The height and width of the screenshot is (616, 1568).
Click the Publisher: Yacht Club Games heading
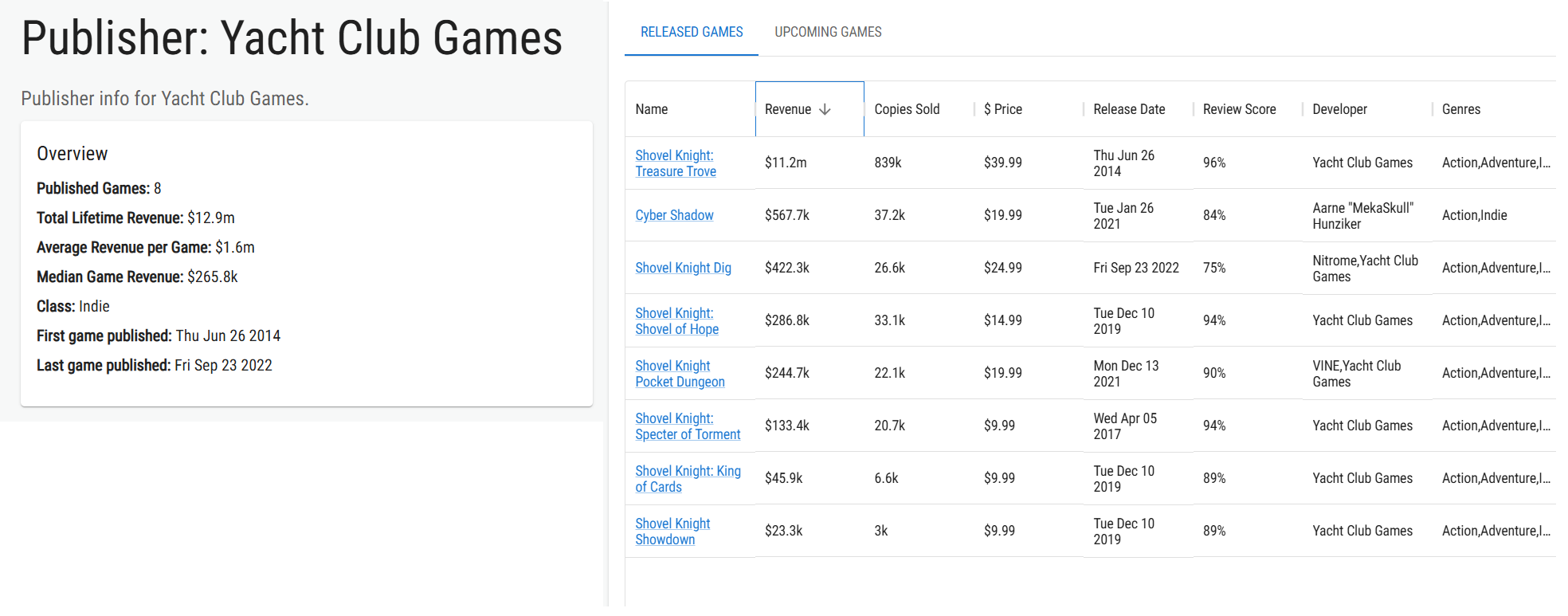(x=292, y=38)
